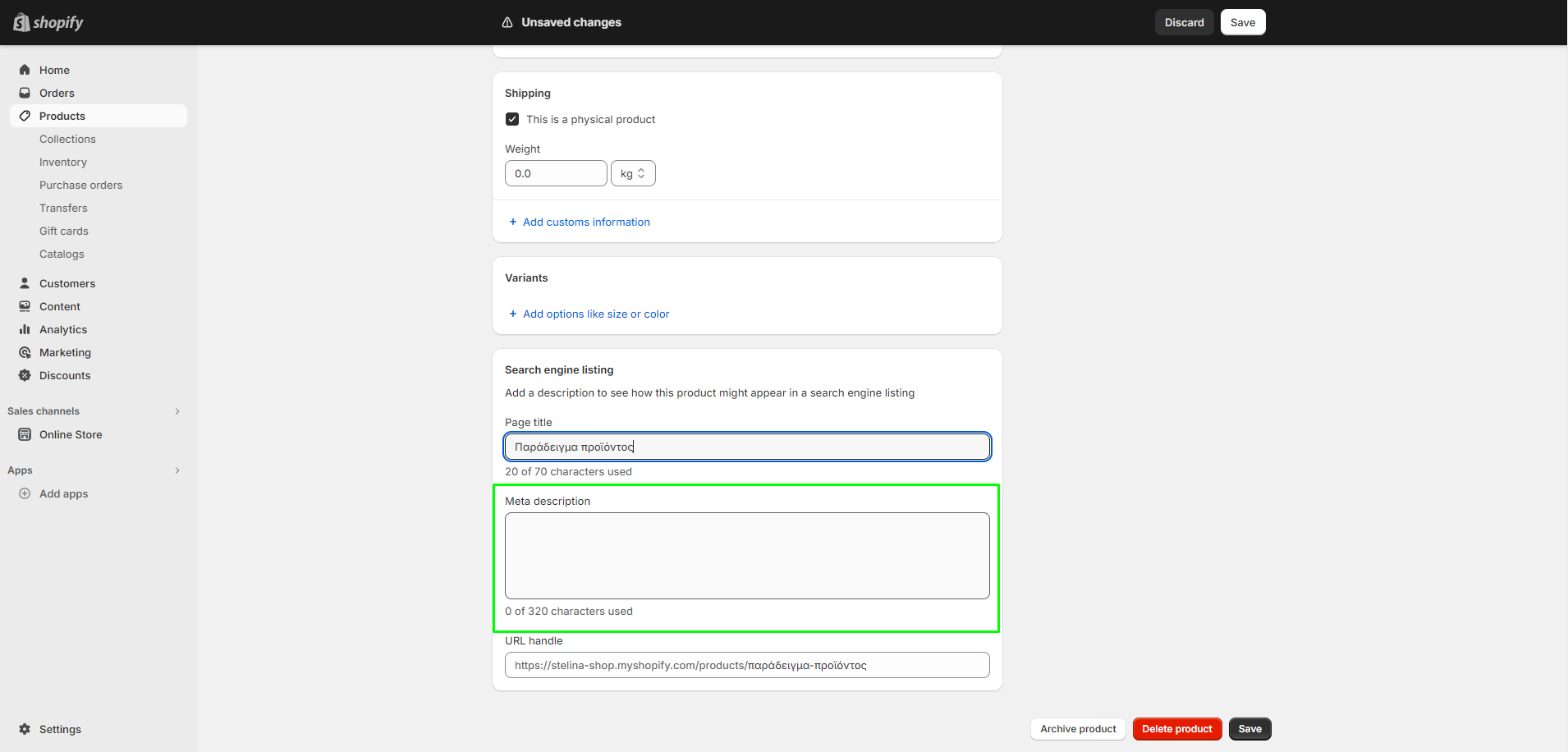Viewport: 1568px width, 752px height.
Task: Click Discard in the top bar
Action: point(1184,22)
